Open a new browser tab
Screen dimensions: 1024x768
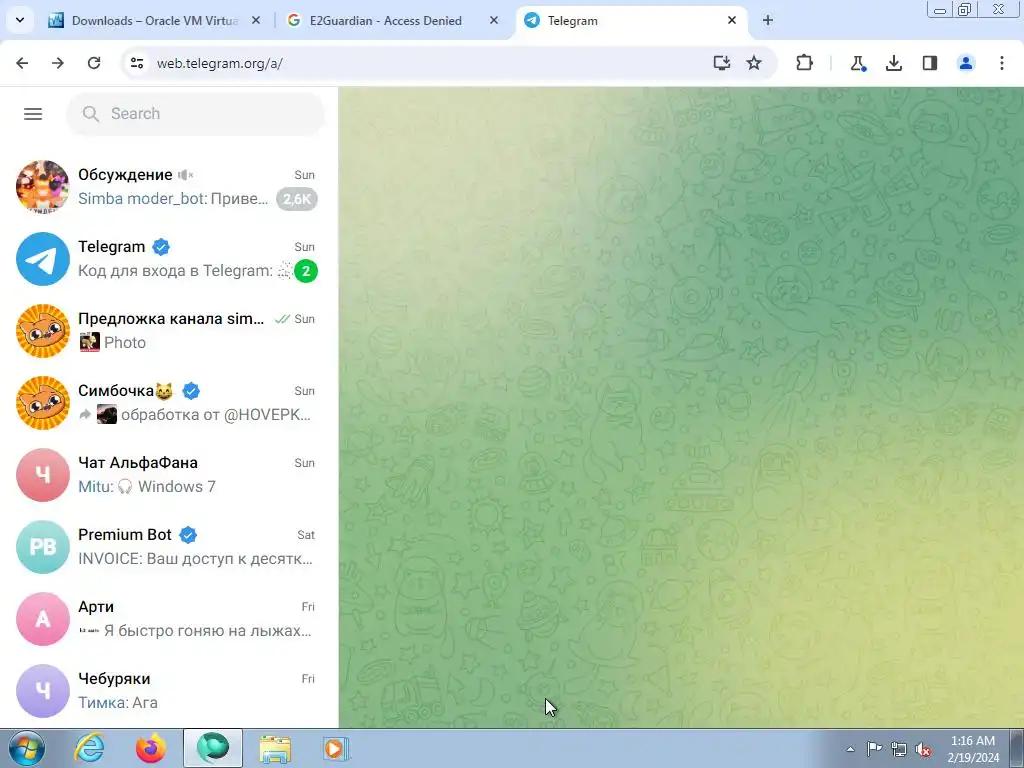[767, 20]
